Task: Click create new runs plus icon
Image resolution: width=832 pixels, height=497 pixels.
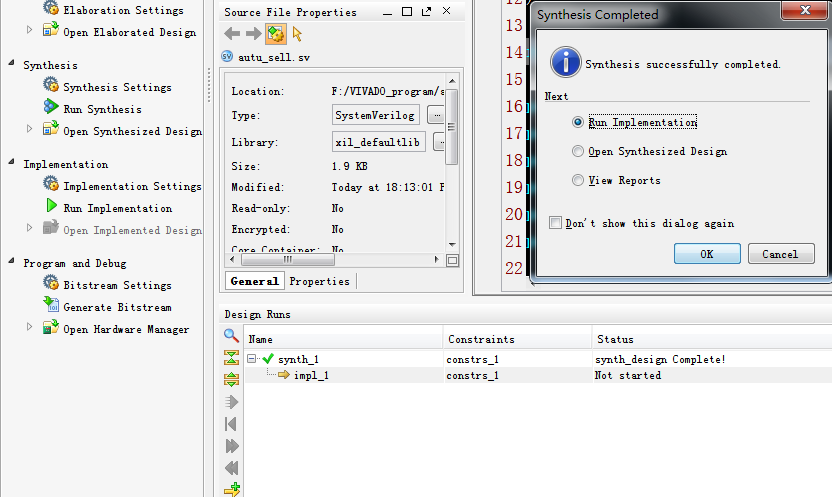Action: point(232,490)
